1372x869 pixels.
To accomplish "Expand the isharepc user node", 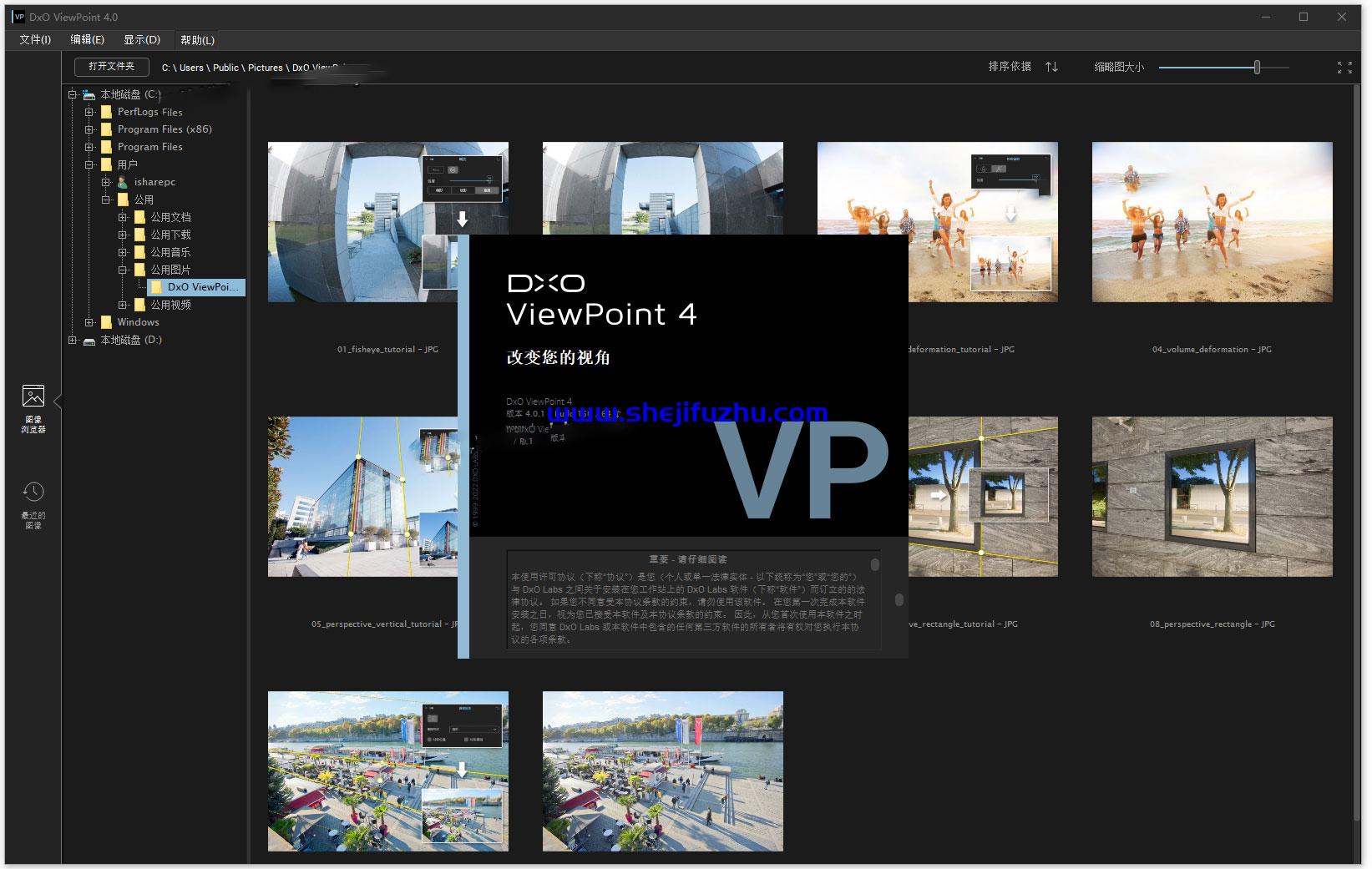I will point(106,182).
